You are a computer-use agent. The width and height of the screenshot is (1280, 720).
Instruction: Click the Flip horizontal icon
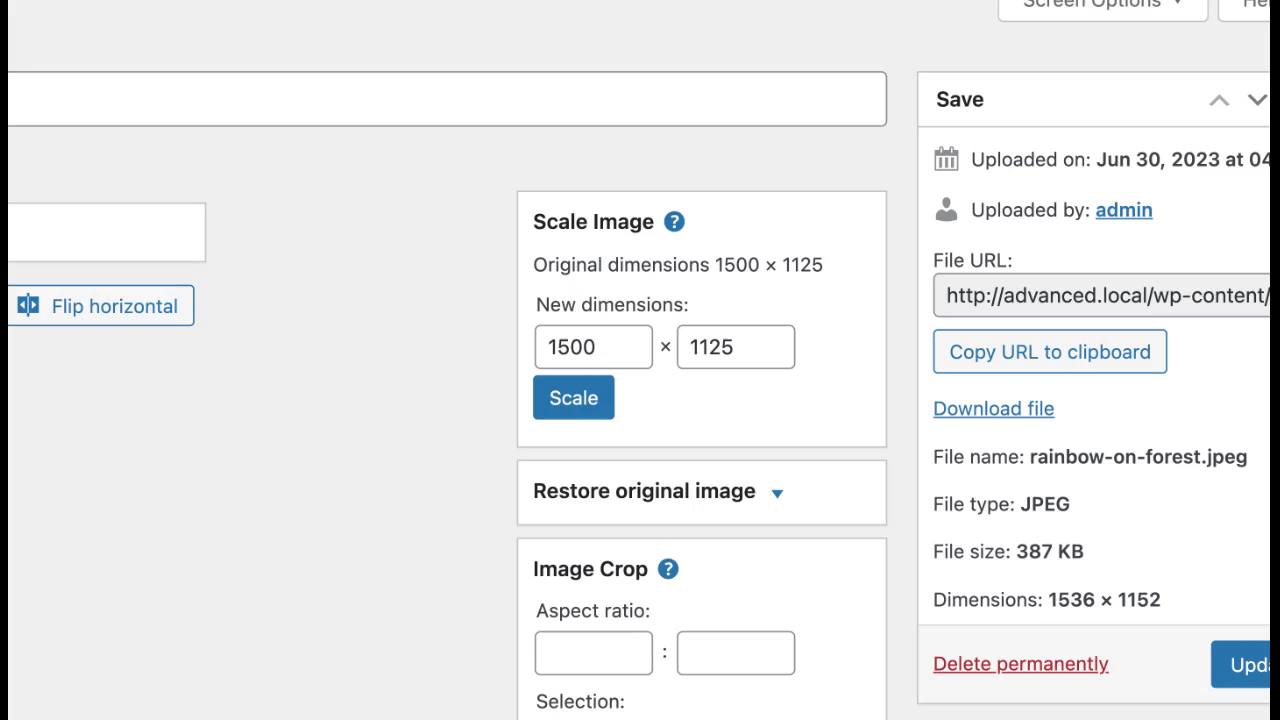point(27,305)
